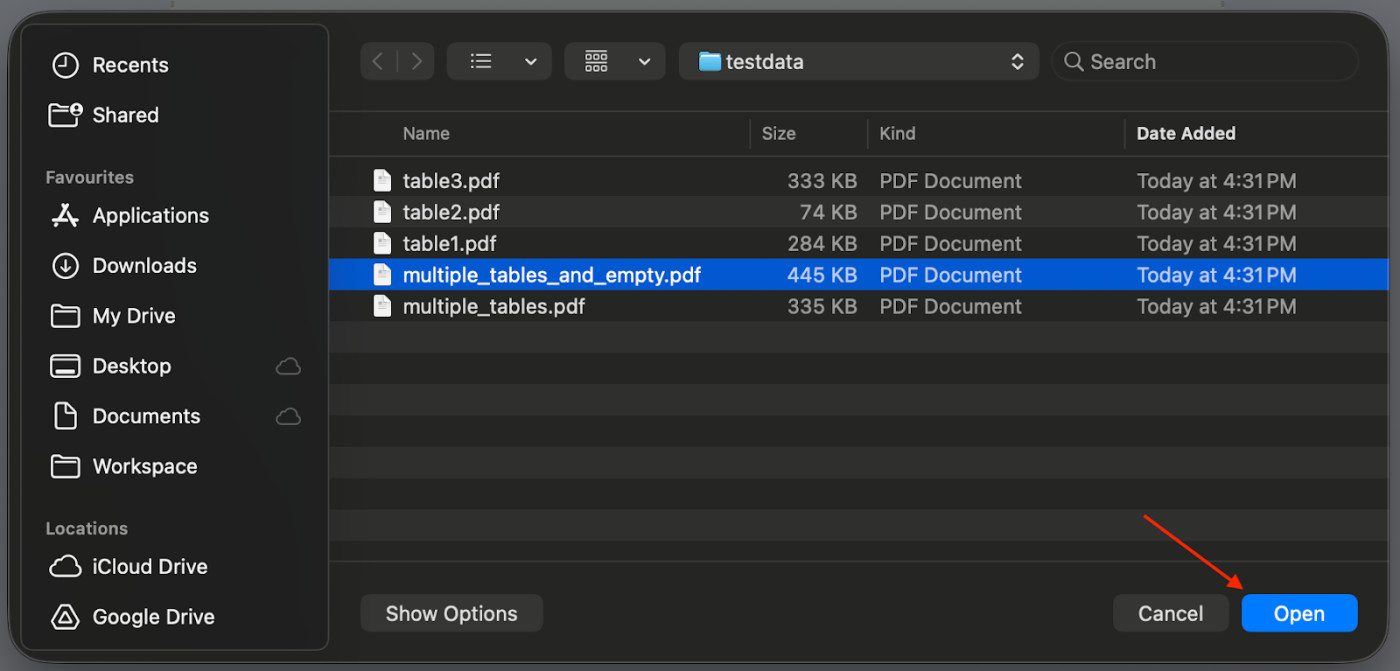Viewport: 1400px width, 671px height.
Task: Open the list view style dropdown
Action: tap(499, 61)
